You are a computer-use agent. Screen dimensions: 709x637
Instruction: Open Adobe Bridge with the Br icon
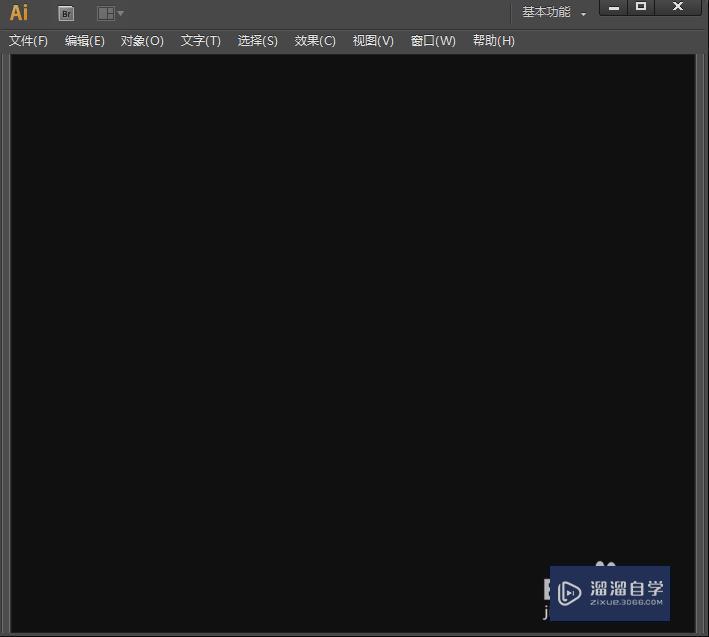point(66,14)
